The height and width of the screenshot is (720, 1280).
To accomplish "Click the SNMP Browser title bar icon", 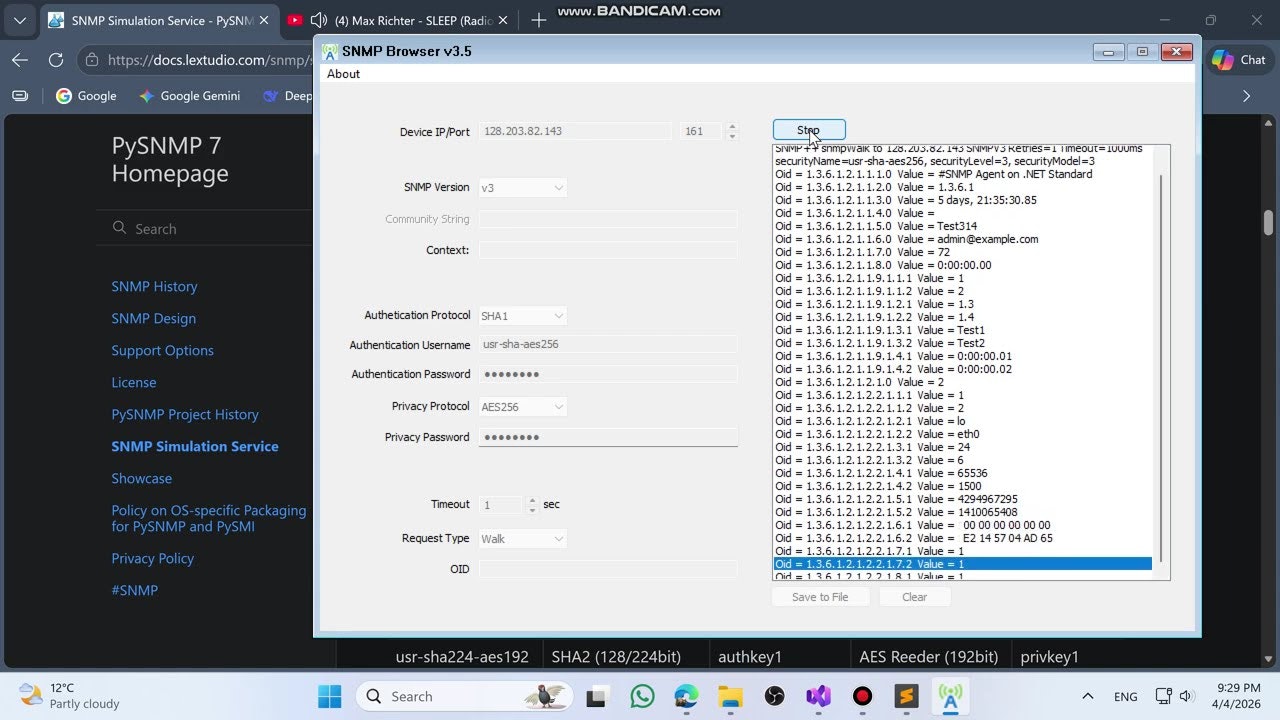I will click(x=330, y=52).
